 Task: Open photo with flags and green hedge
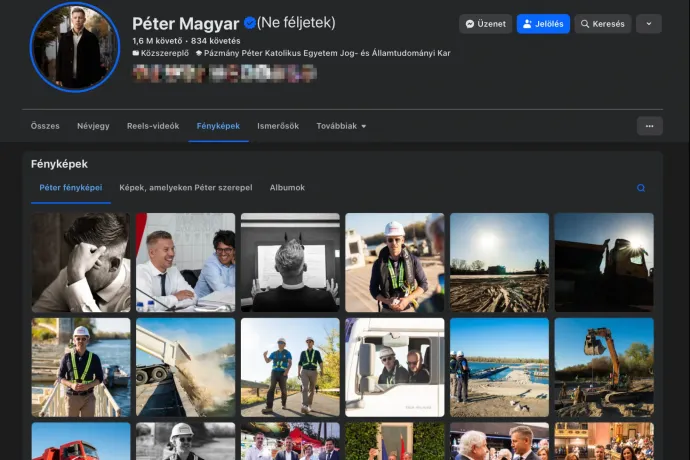coord(395,442)
